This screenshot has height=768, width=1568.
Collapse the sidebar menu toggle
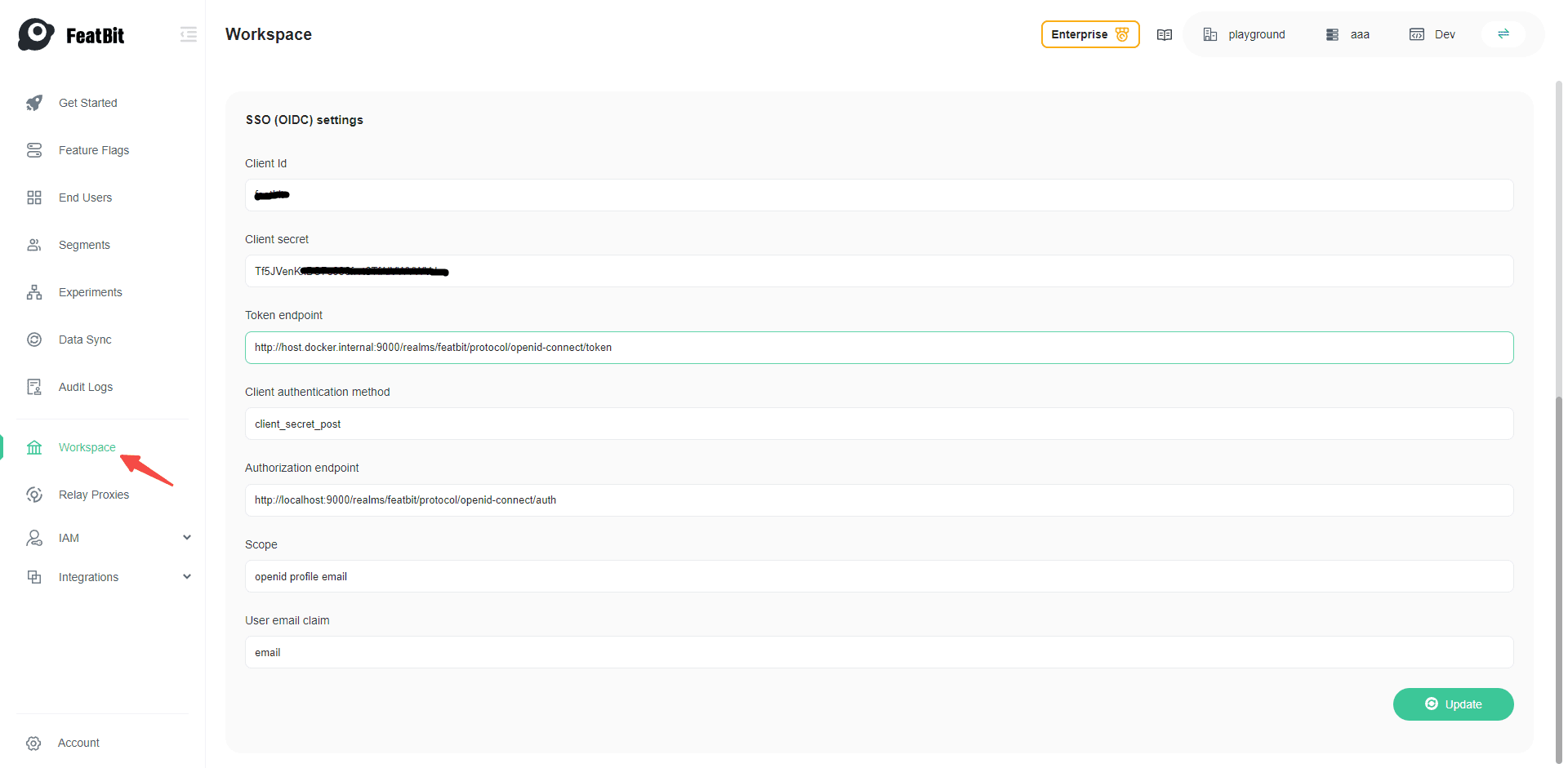pyautogui.click(x=188, y=34)
